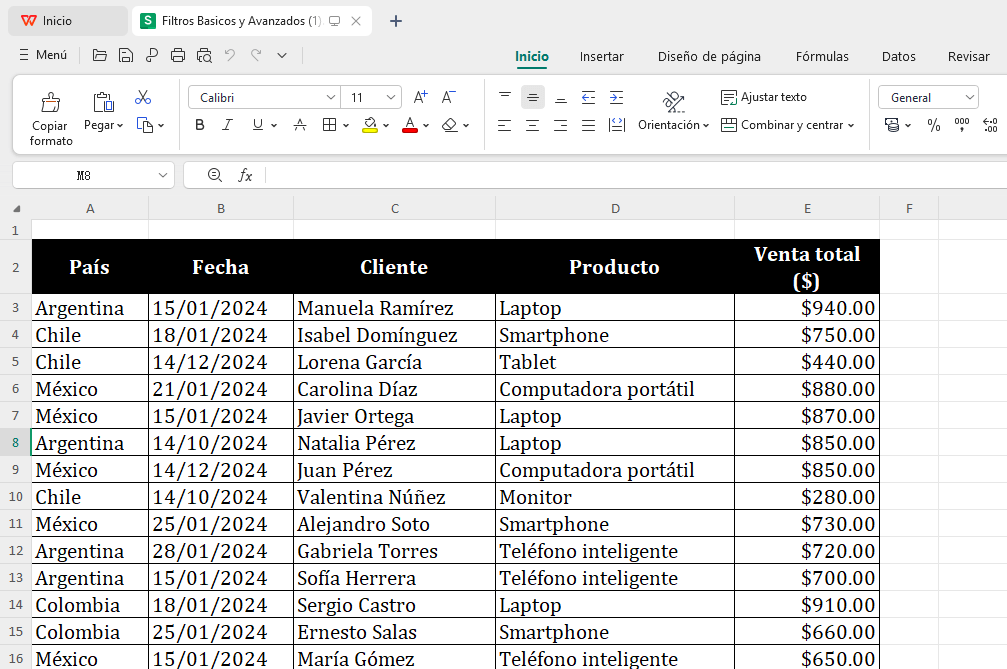Click the zoom magnifier beside fx
Screen dimensions: 1007x669
click(215, 175)
